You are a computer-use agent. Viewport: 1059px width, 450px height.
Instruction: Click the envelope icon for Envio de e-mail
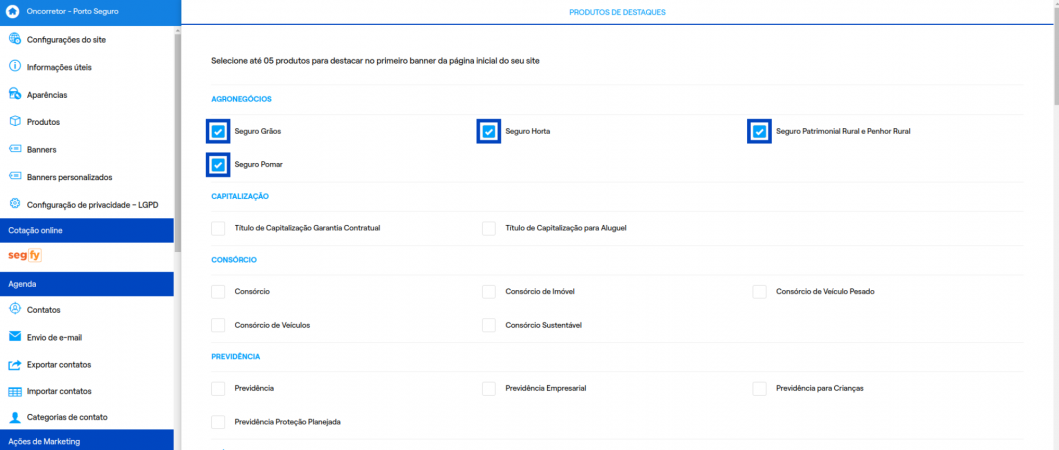(15, 336)
